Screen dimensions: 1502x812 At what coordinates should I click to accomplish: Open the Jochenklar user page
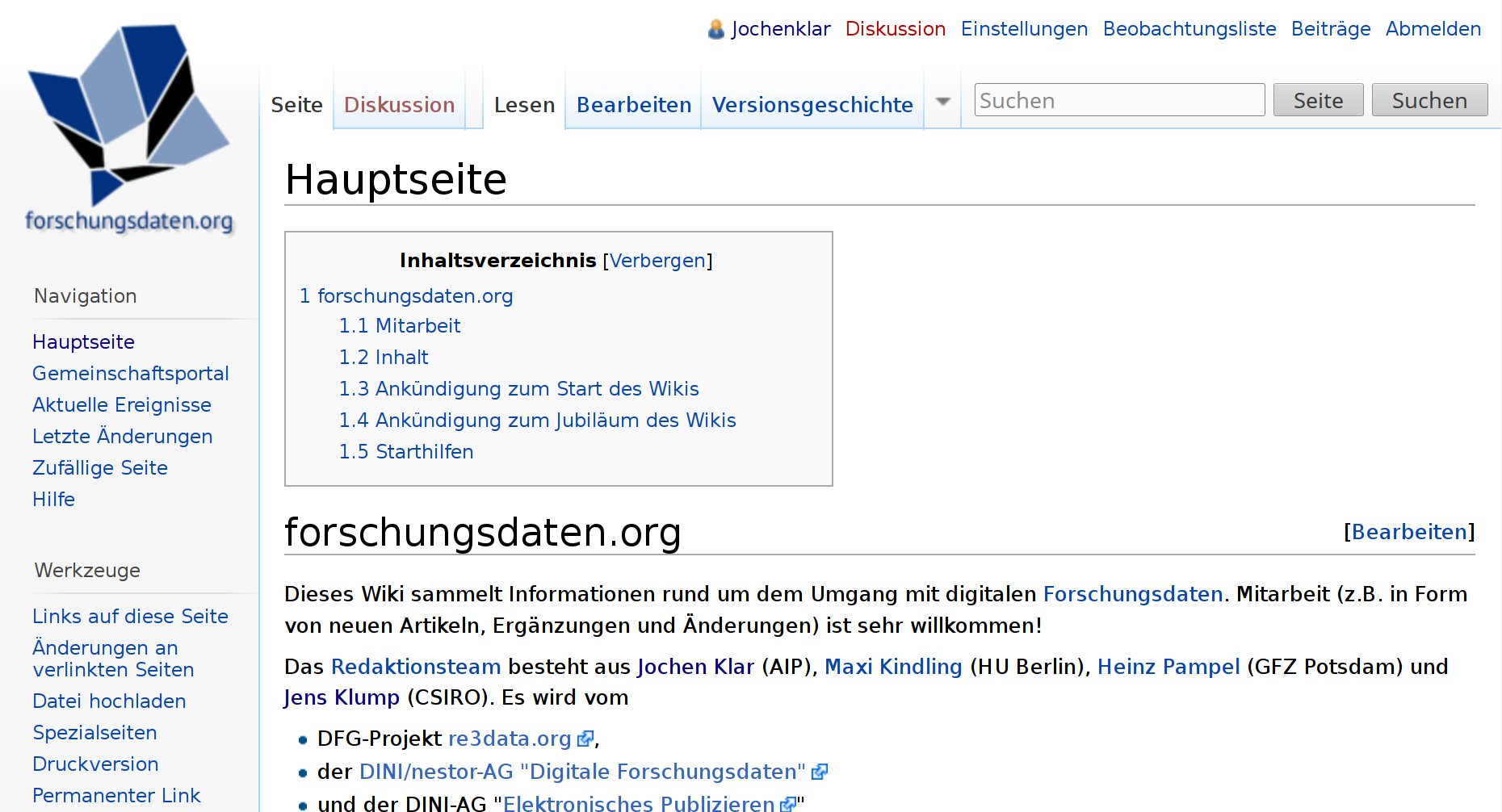point(780,29)
